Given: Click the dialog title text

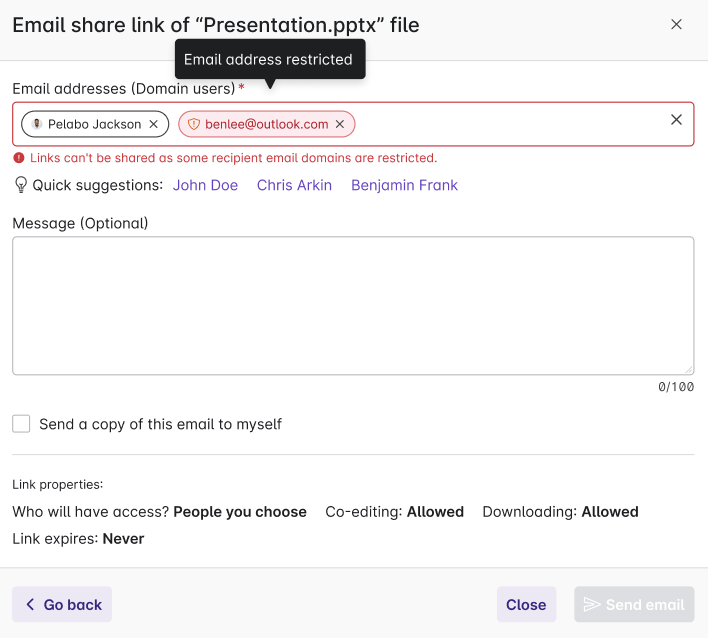Looking at the screenshot, I should 216,25.
